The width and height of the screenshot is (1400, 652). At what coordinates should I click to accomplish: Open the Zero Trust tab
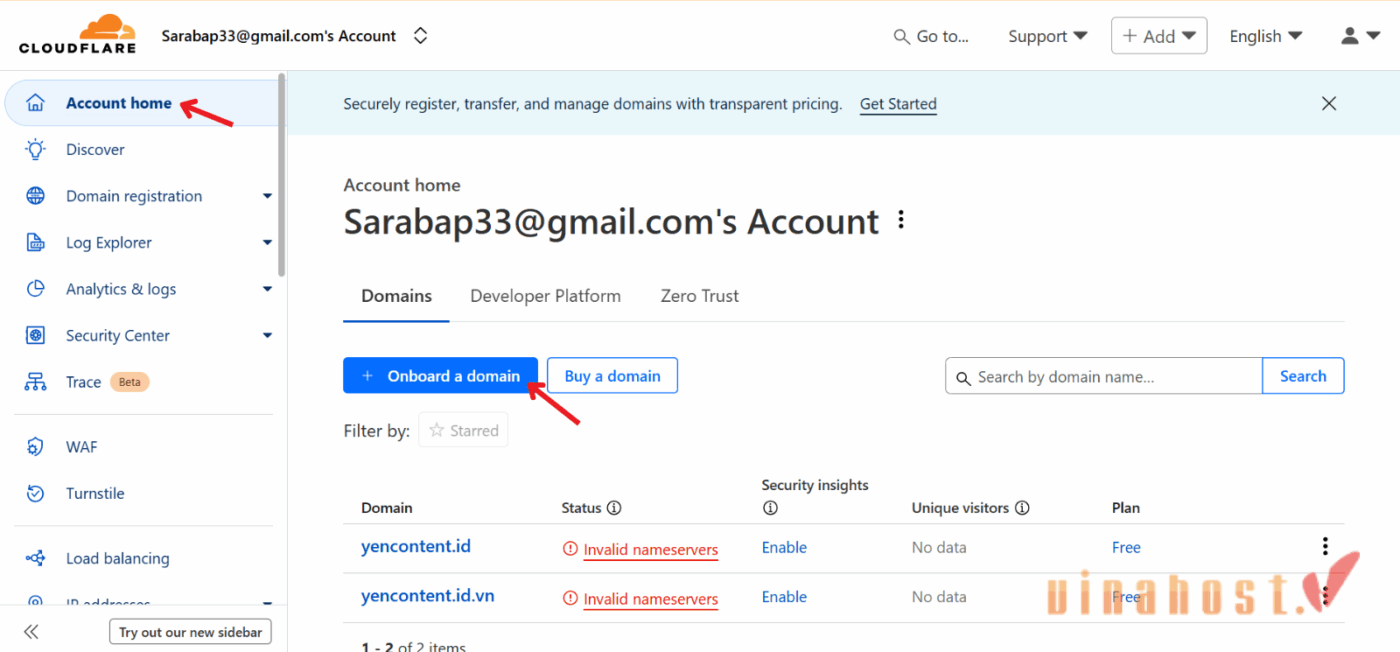pos(699,296)
